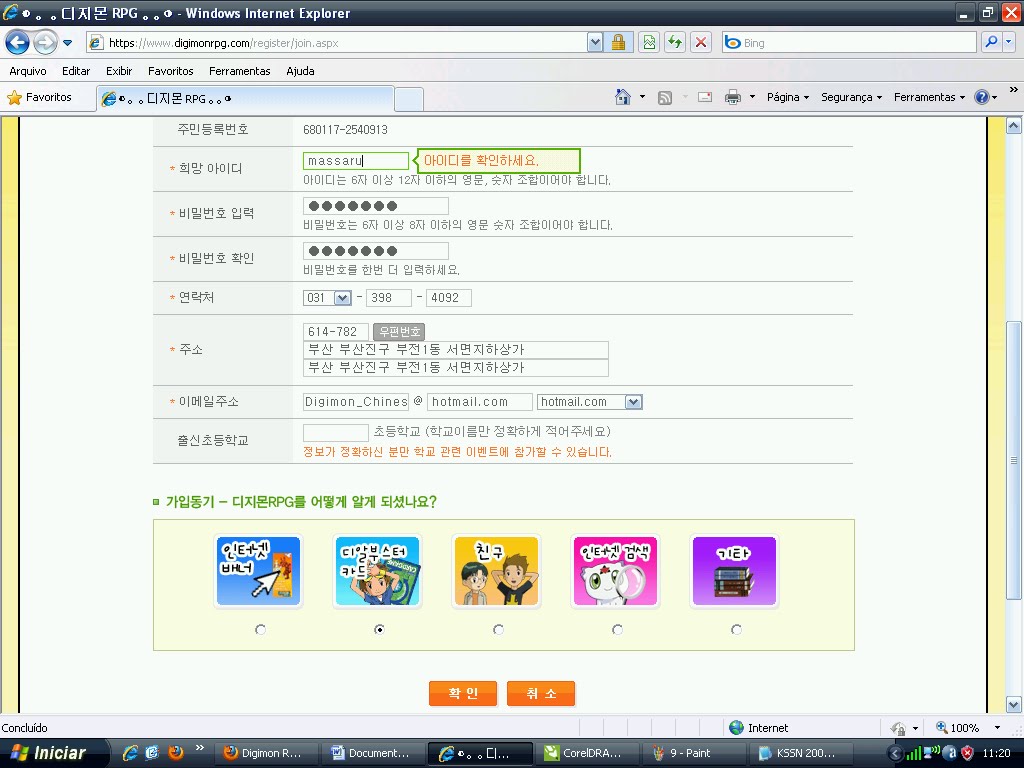Click the Home page icon

[623, 97]
